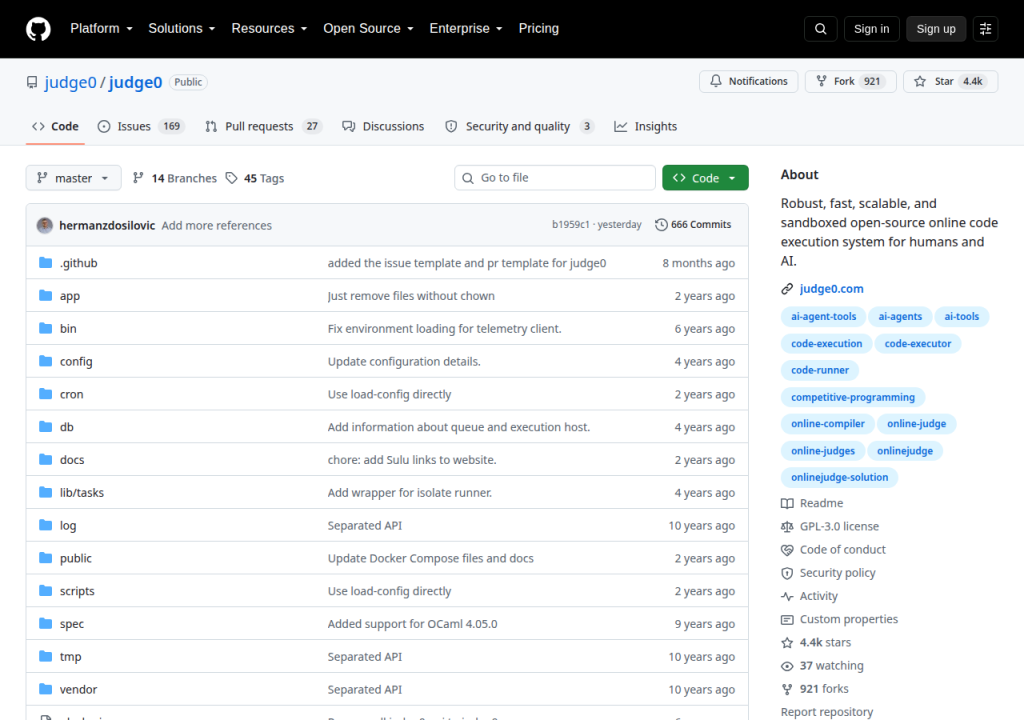Click the vendor folder icon

[45, 689]
